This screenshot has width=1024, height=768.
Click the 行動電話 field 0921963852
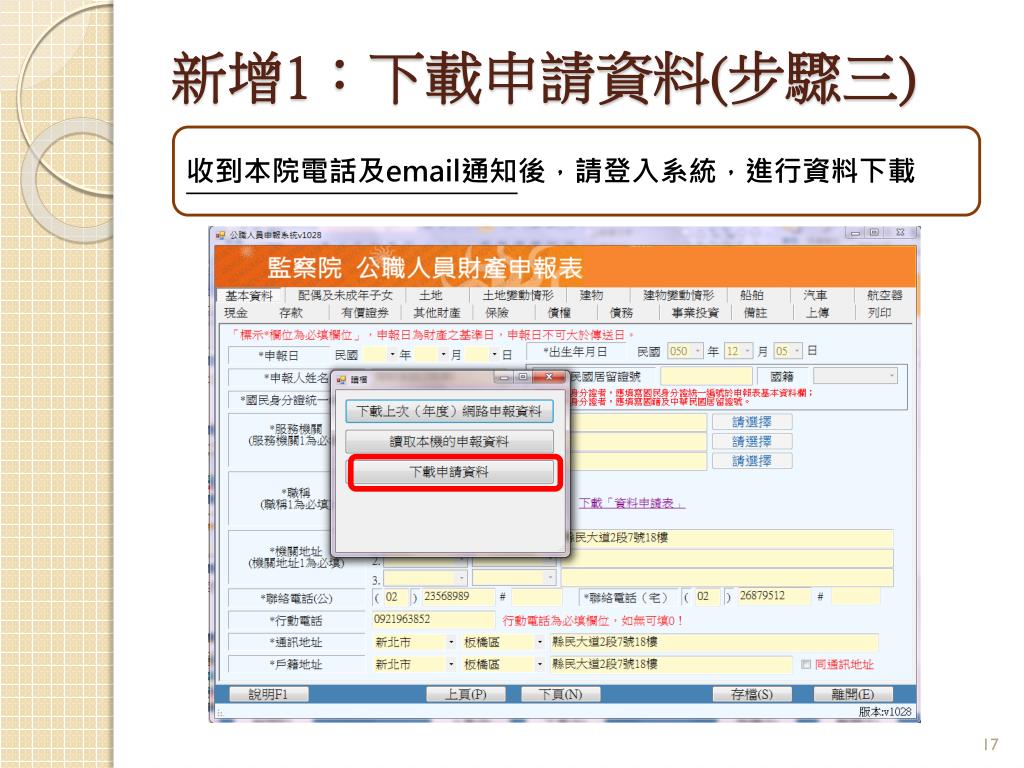click(433, 619)
